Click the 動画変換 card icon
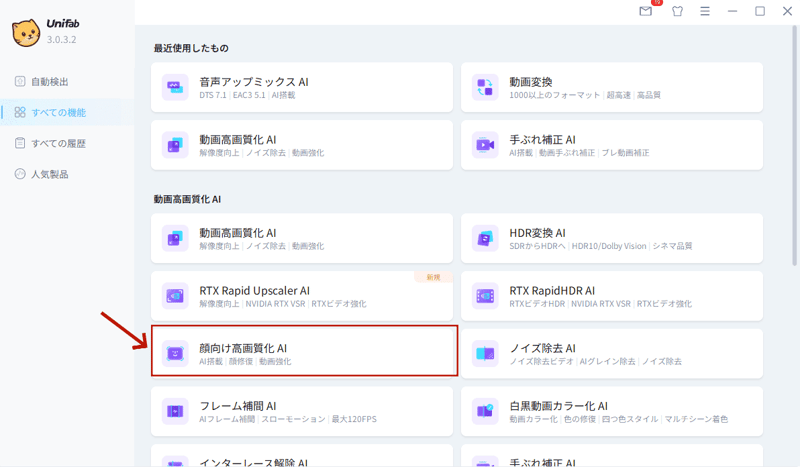Image resolution: width=800 pixels, height=467 pixels. [x=485, y=88]
